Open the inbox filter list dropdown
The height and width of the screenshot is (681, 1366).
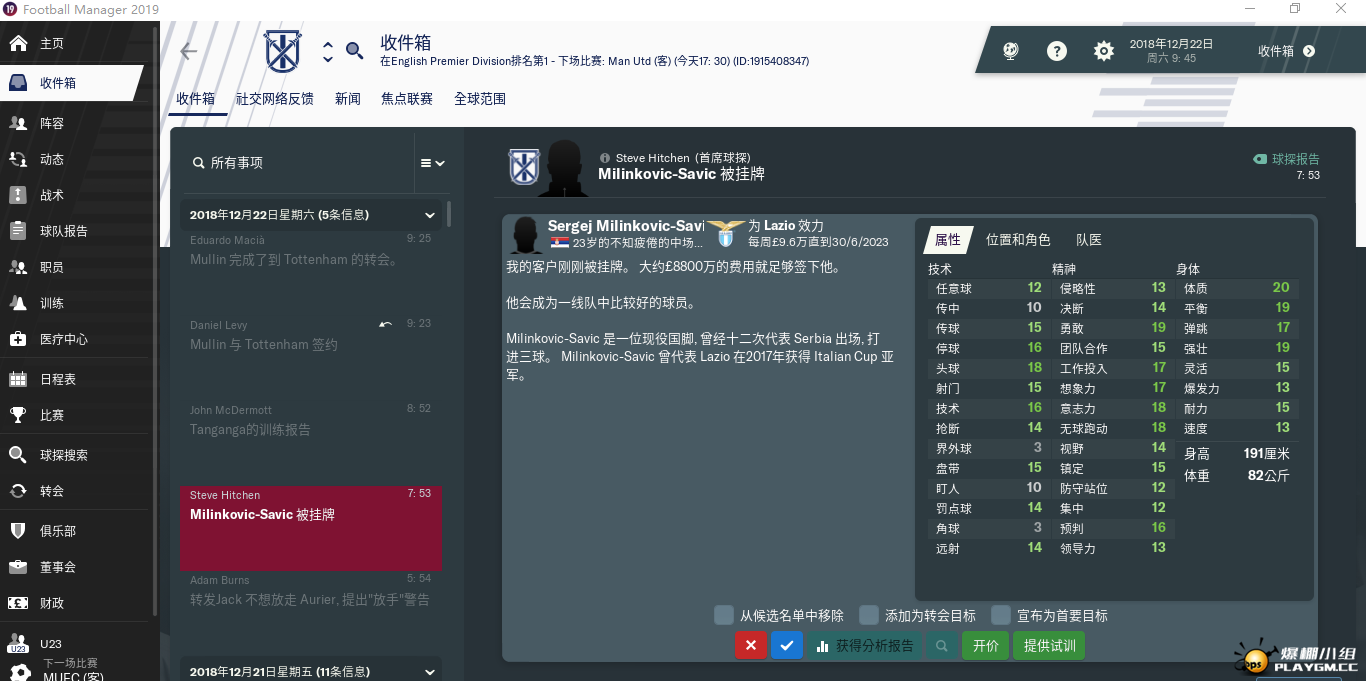[x=432, y=163]
